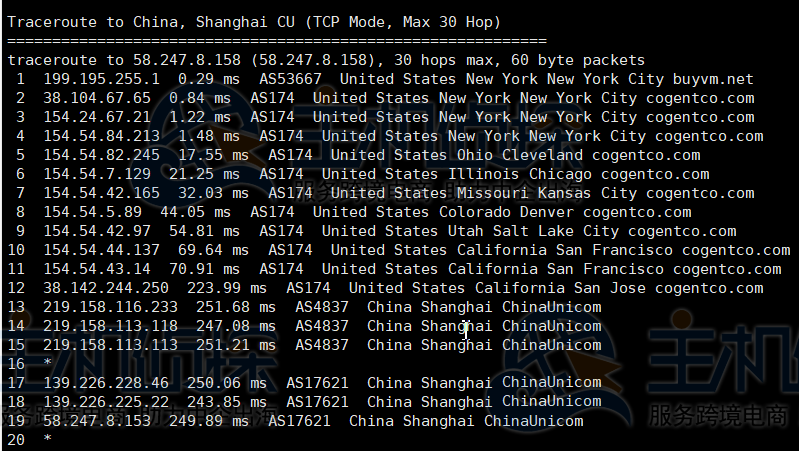Screen dimensions: 799x451
Task: Click the 247.08 ms latency value
Action: click(236, 326)
